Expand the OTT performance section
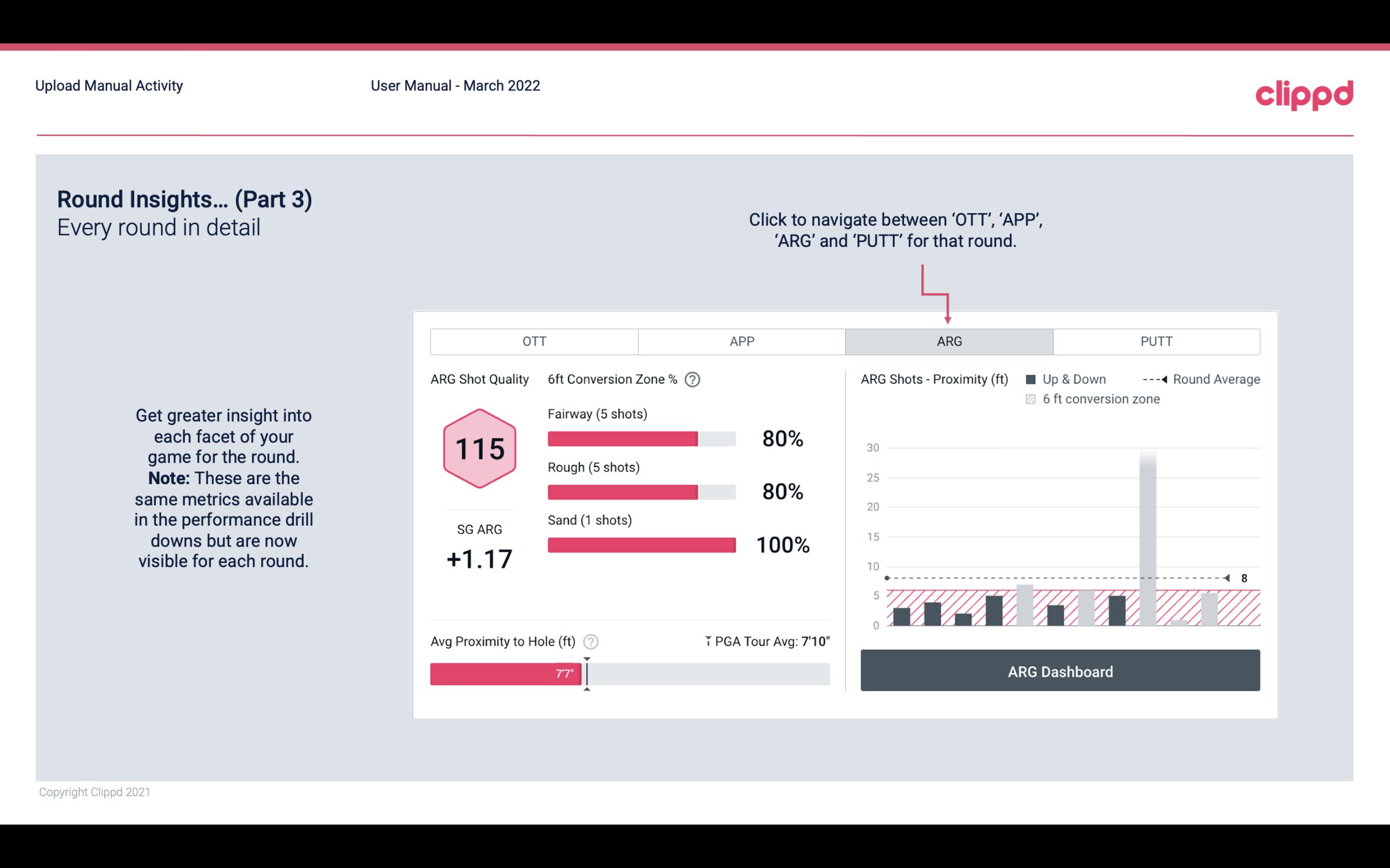1390x868 pixels. coord(536,342)
